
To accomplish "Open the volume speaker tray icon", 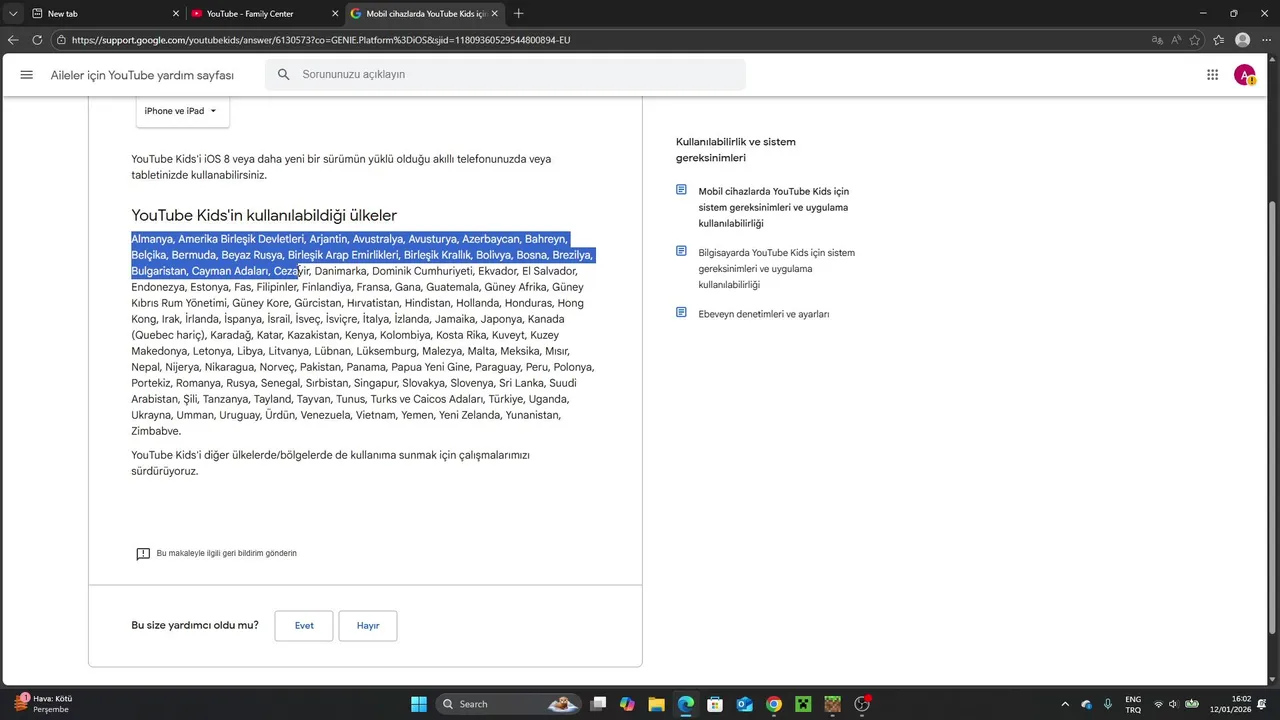I will pyautogui.click(x=1174, y=704).
